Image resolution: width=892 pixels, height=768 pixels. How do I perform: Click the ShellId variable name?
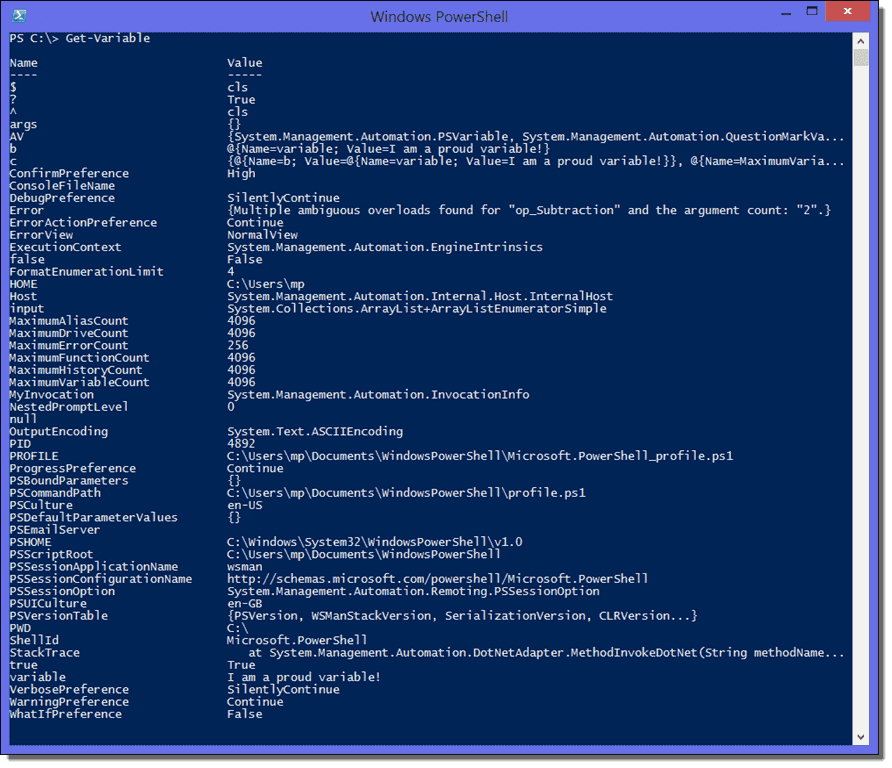[x=34, y=641]
